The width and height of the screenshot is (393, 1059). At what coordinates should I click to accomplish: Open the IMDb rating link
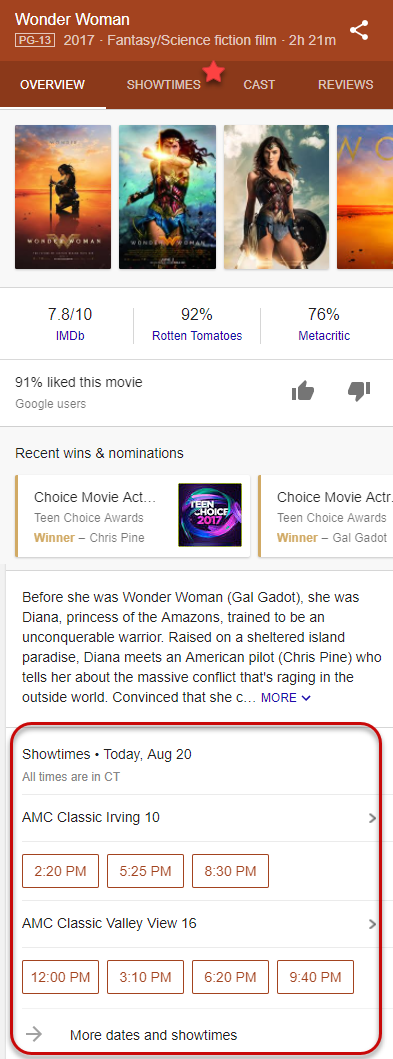tap(70, 336)
